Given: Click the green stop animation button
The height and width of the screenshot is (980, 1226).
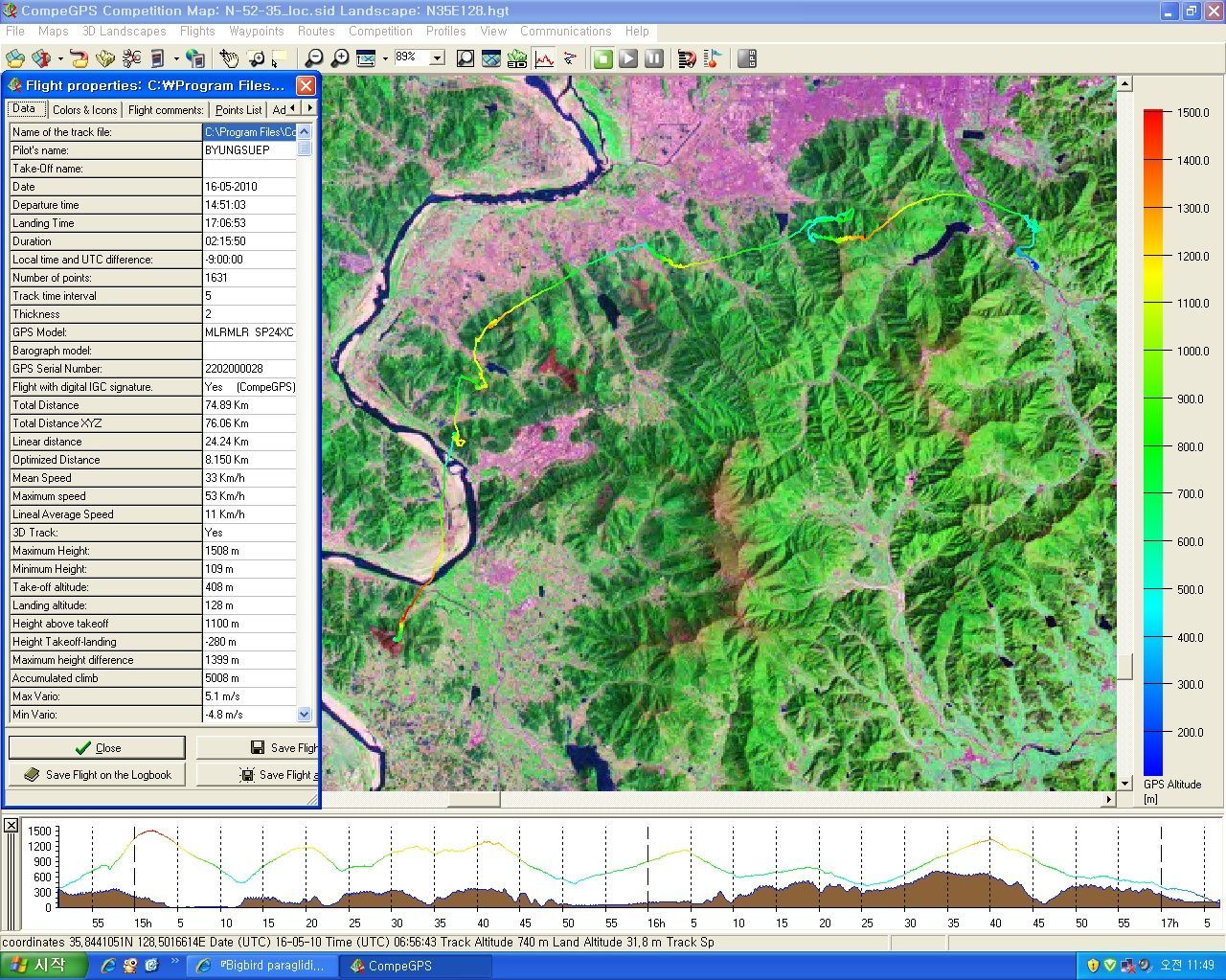Looking at the screenshot, I should tap(602, 58).
